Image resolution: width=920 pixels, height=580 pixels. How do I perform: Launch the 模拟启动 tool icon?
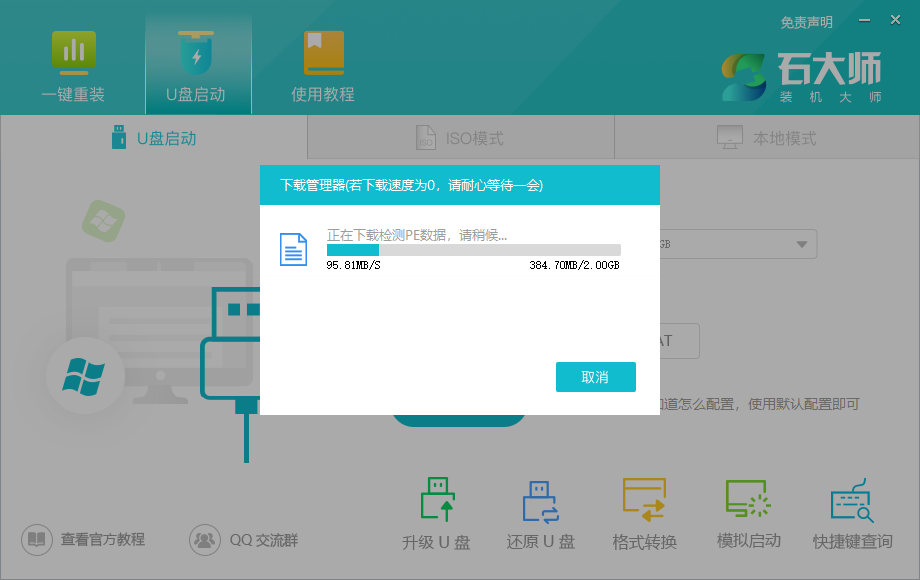pos(747,500)
